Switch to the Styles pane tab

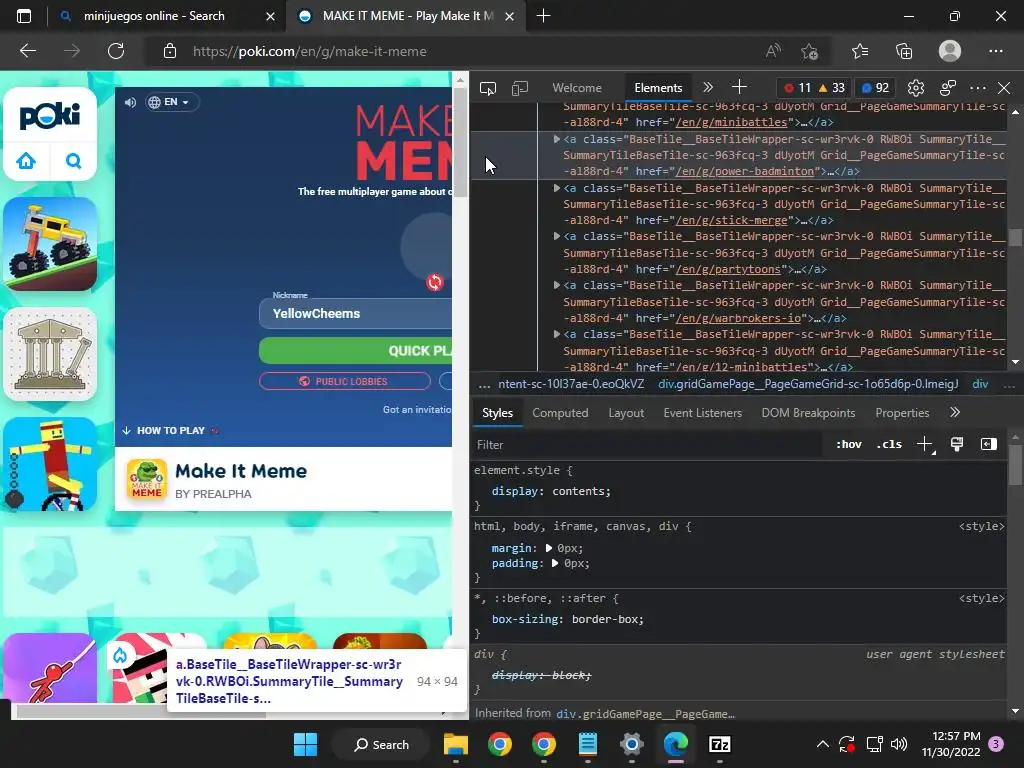(498, 413)
